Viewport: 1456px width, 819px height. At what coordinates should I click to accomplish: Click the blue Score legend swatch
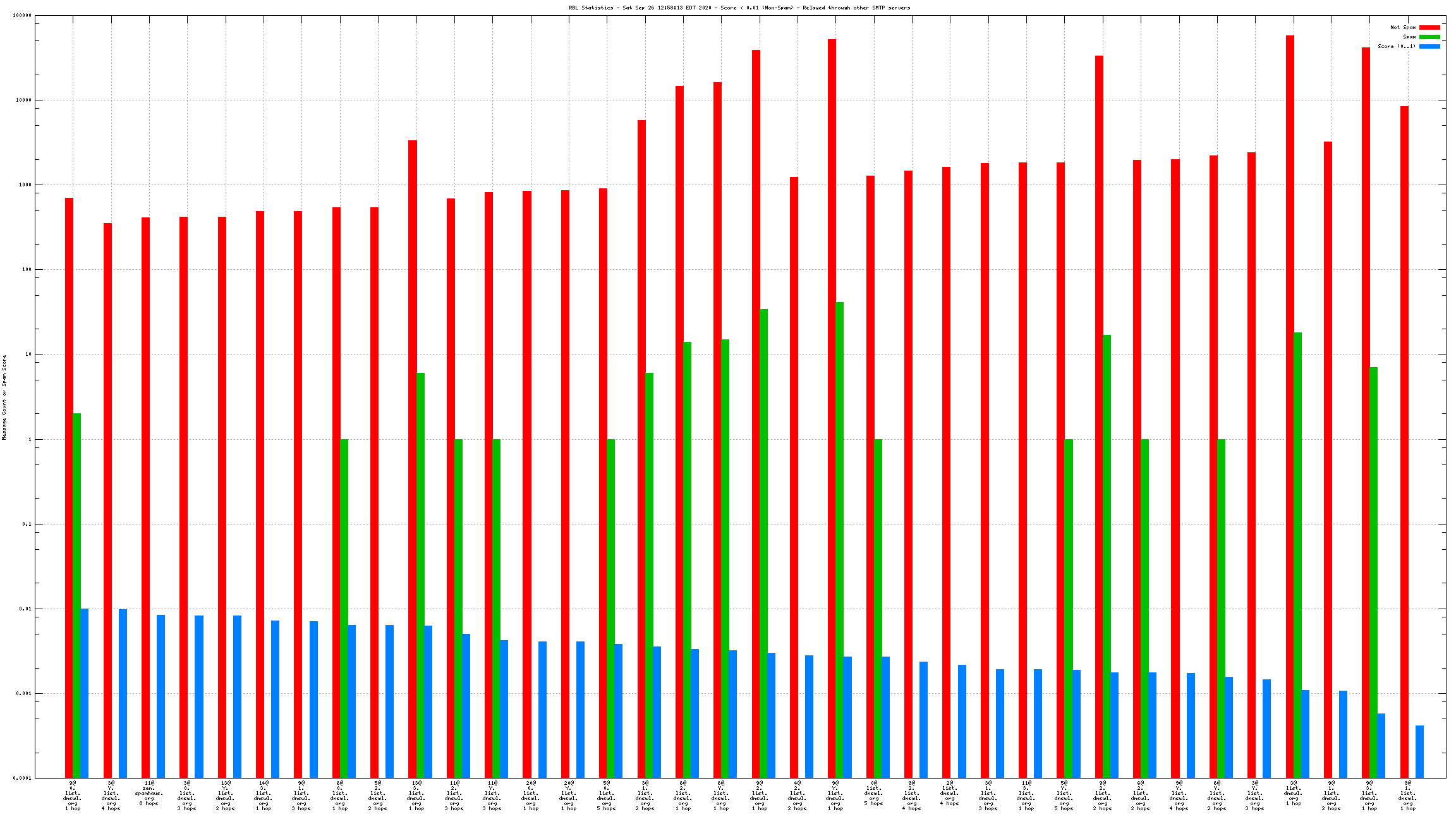pyautogui.click(x=1429, y=47)
